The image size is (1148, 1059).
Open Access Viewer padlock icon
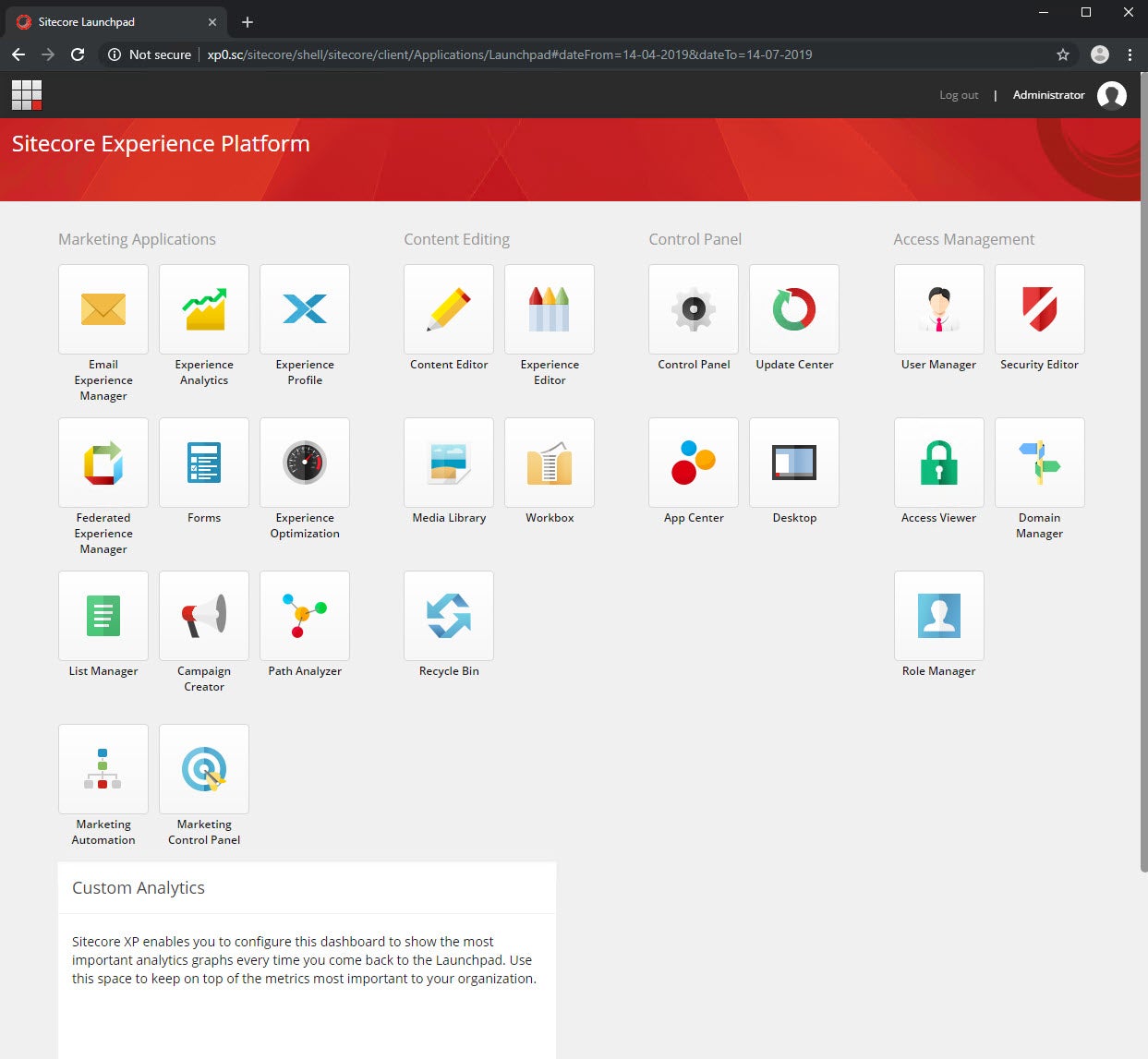point(939,463)
